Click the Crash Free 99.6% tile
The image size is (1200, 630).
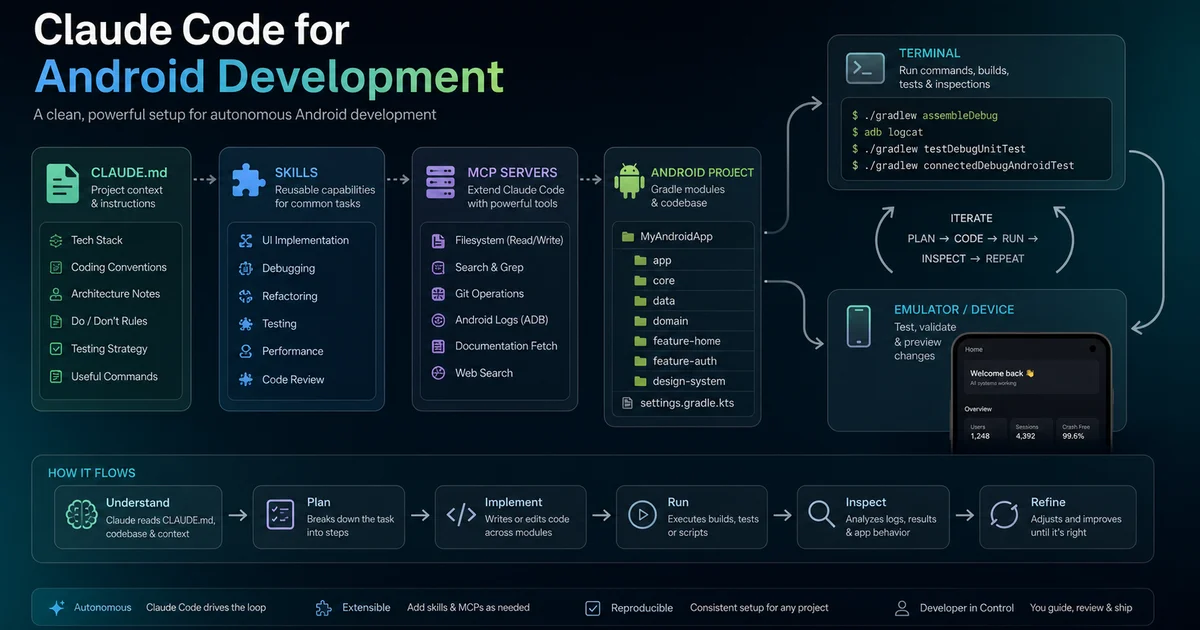pos(1078,432)
